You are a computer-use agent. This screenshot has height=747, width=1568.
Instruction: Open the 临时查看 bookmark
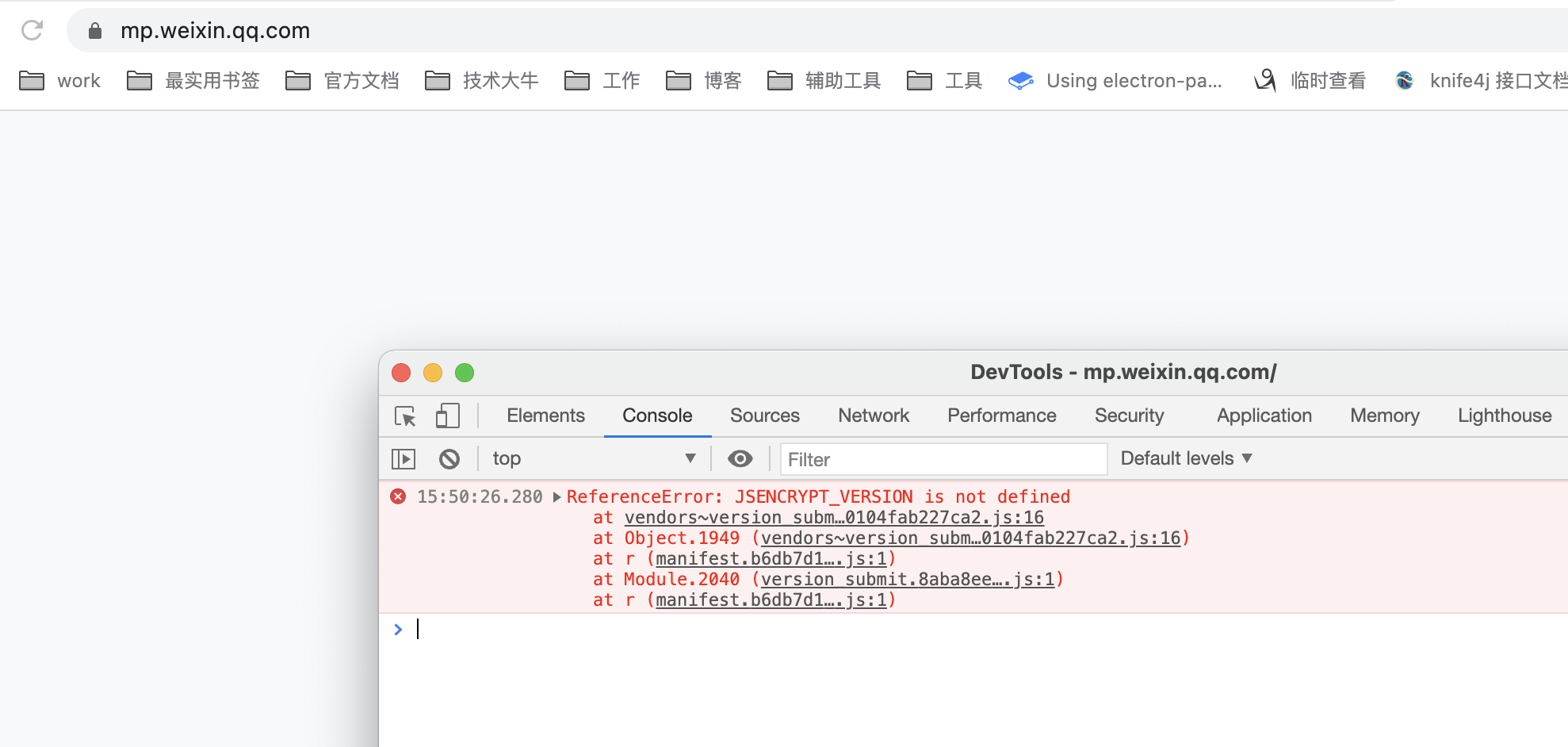(1310, 81)
